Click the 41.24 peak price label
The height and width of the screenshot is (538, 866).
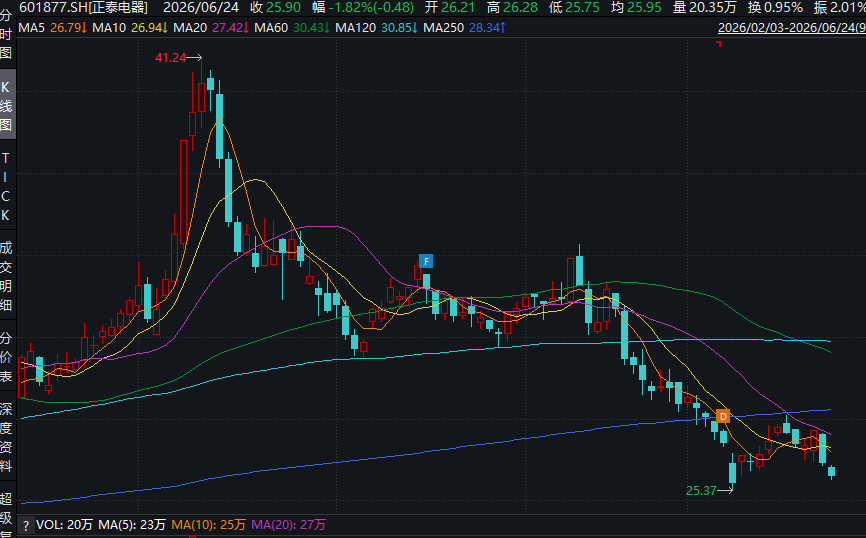(171, 57)
